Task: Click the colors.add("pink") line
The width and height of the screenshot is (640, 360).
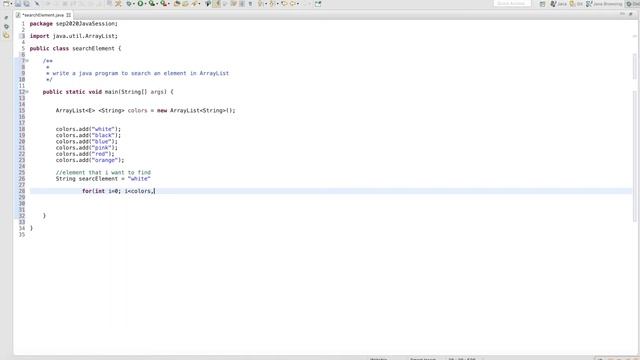Action: point(87,147)
